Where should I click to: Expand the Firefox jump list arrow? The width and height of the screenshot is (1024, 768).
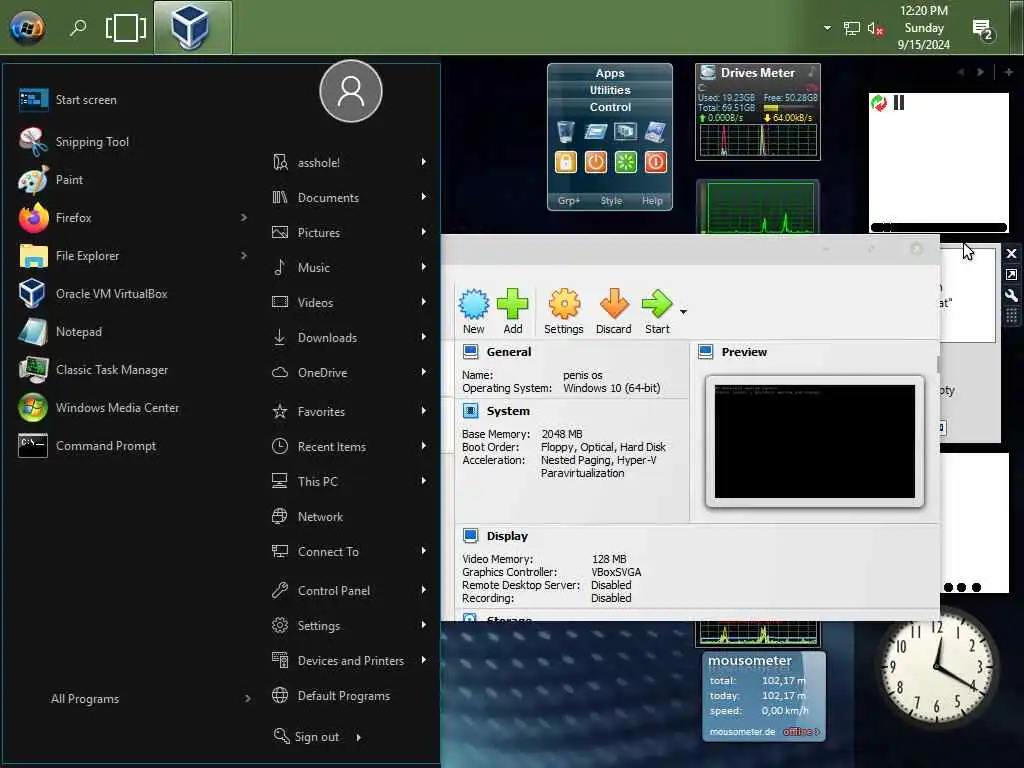(244, 217)
